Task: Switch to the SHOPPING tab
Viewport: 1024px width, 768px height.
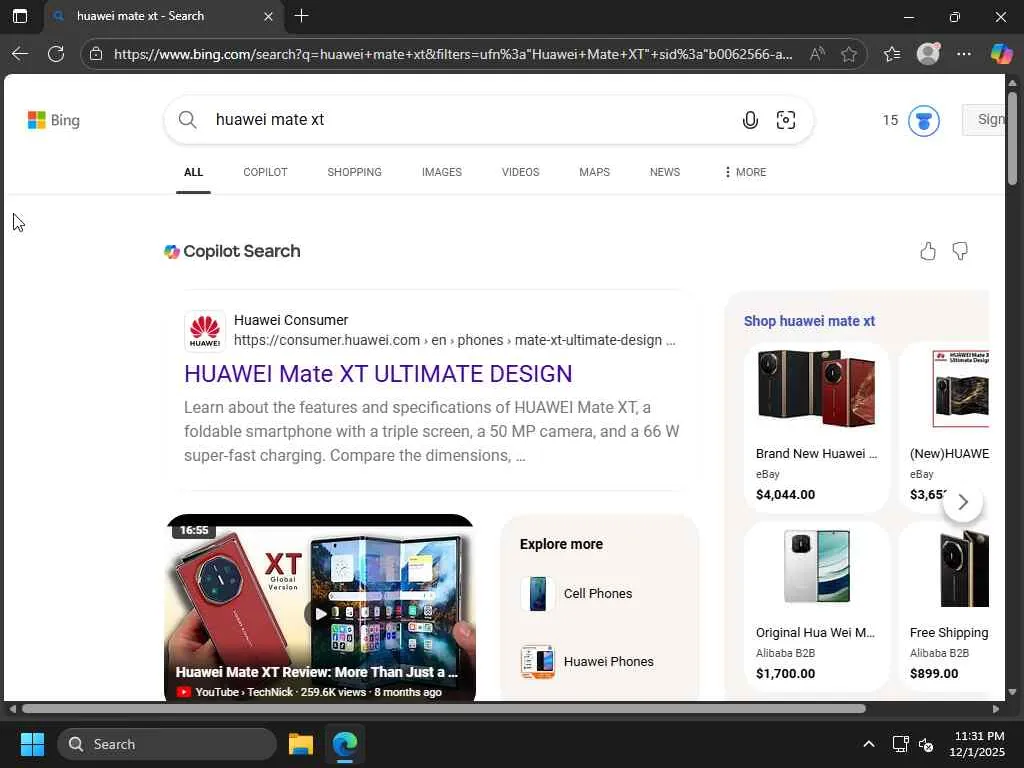Action: pos(355,172)
